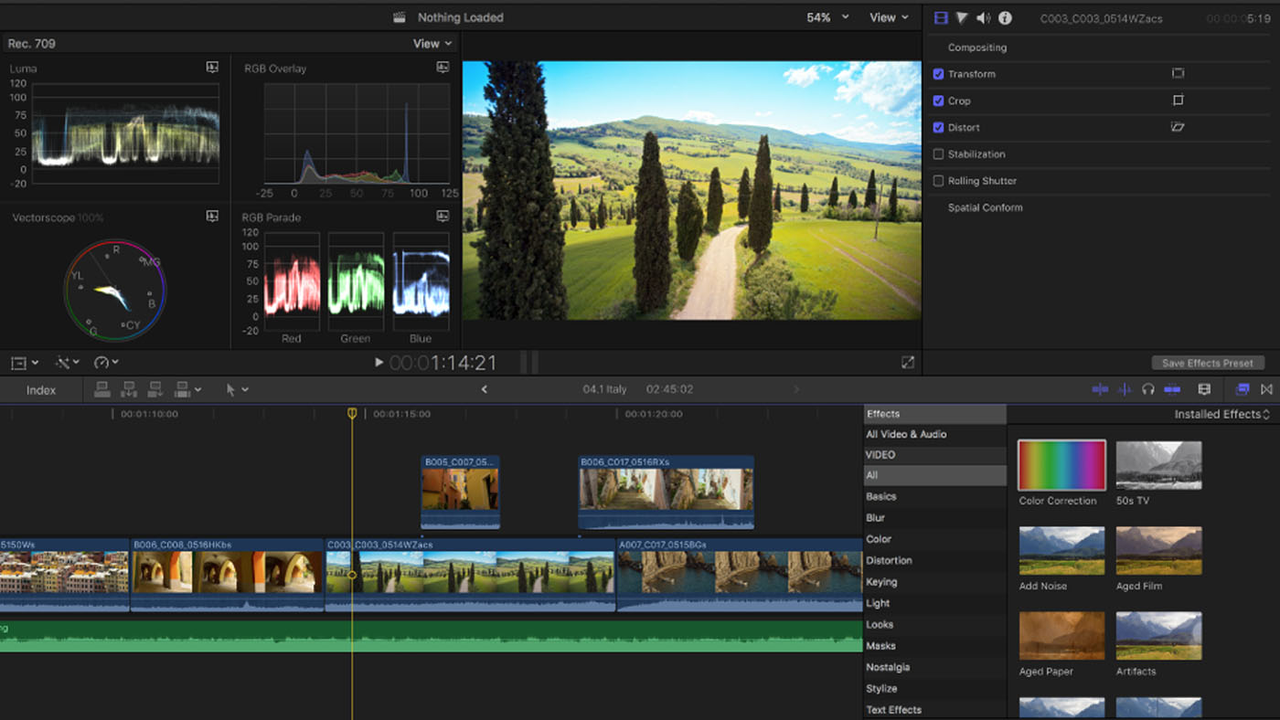
Task: Switch to the All Video & Audio category
Action: coord(906,434)
